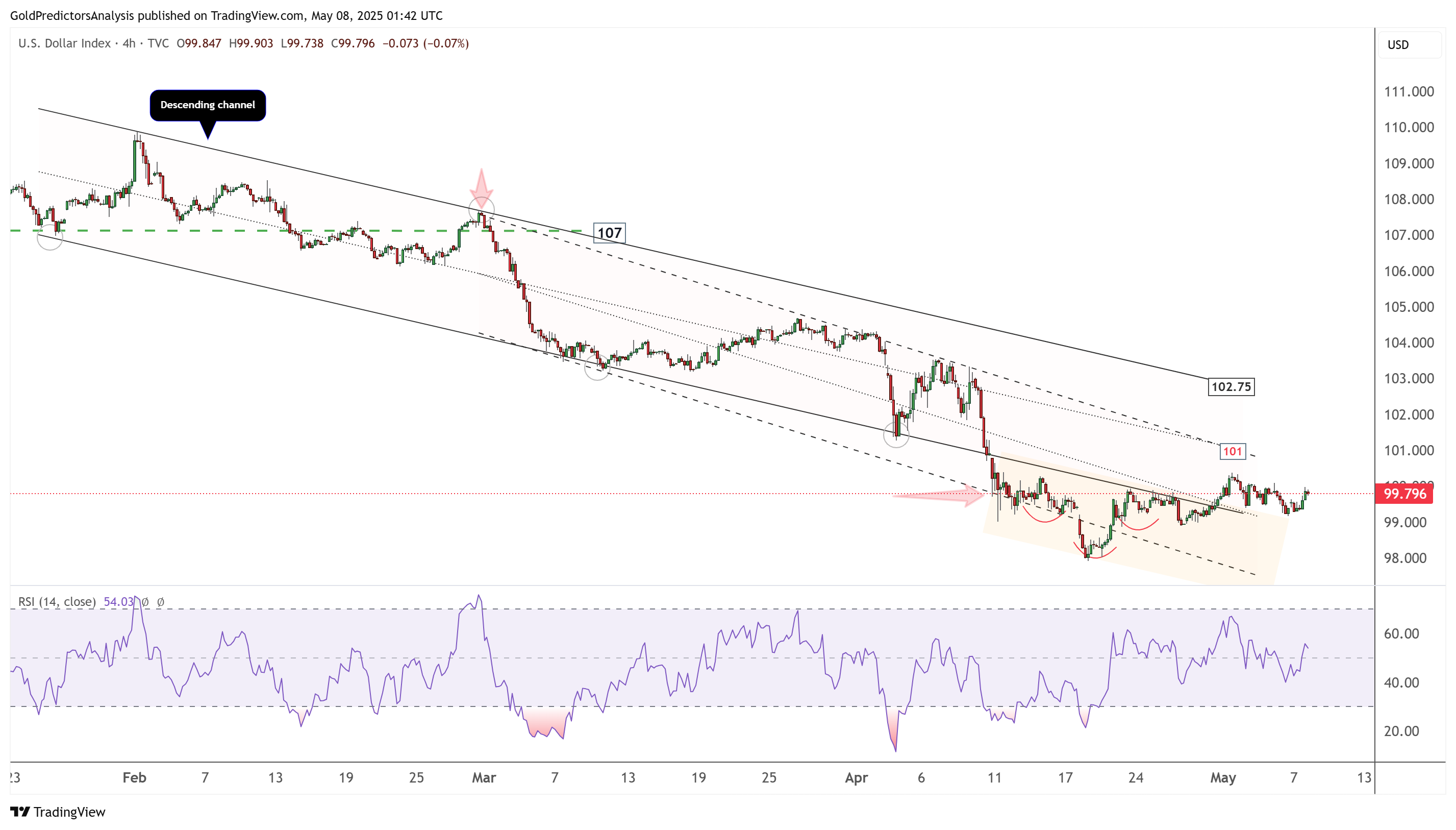Click the high value H99.903

pos(251,43)
